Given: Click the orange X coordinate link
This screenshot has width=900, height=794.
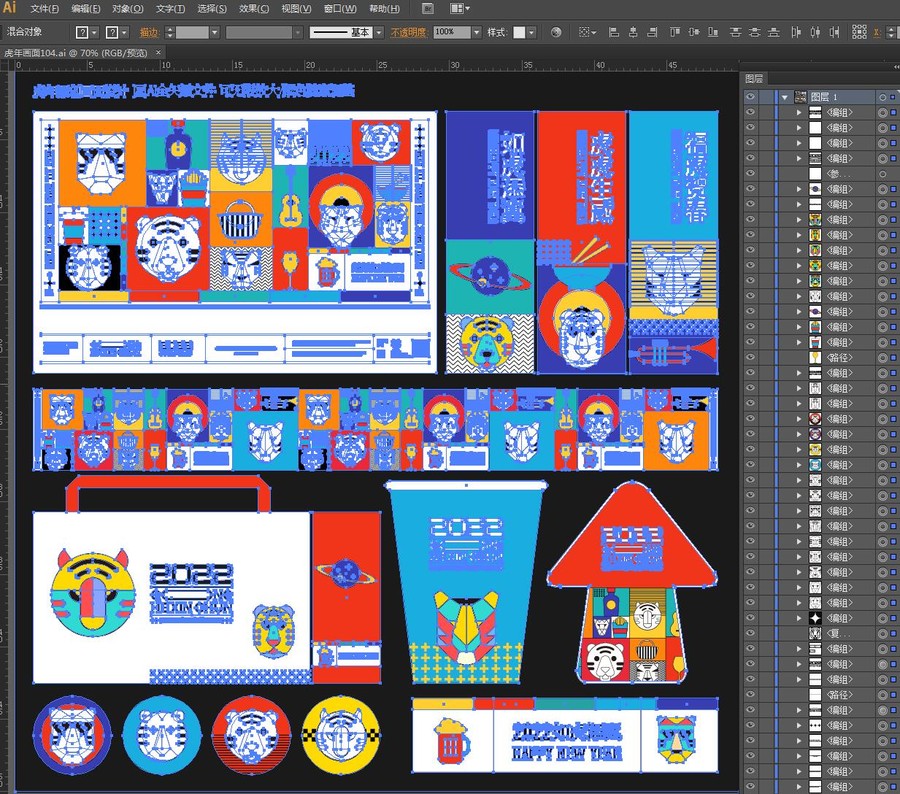Looking at the screenshot, I should click(x=876, y=33).
